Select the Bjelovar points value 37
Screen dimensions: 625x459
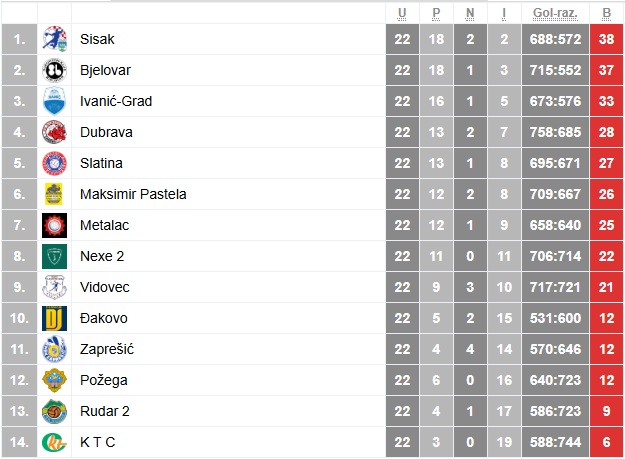pyautogui.click(x=606, y=71)
